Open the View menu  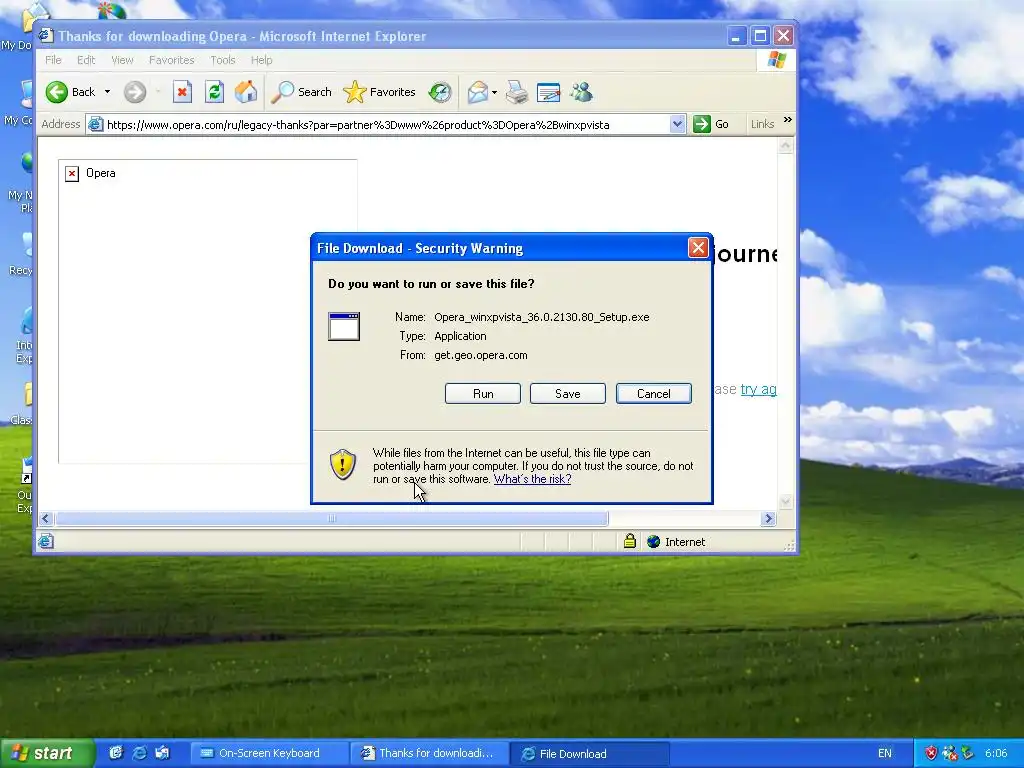point(122,60)
